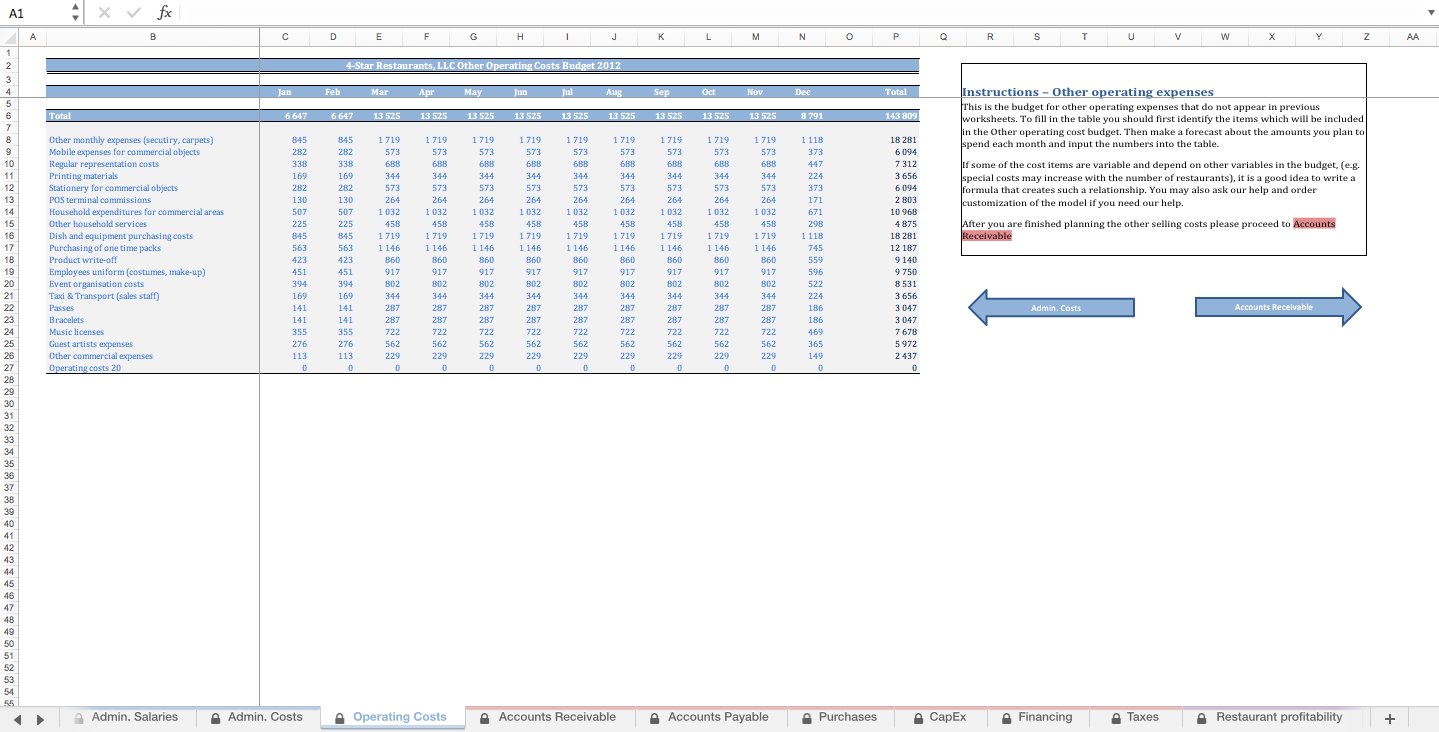Select row 6 header
The width and height of the screenshot is (1439, 732).
pyautogui.click(x=9, y=116)
